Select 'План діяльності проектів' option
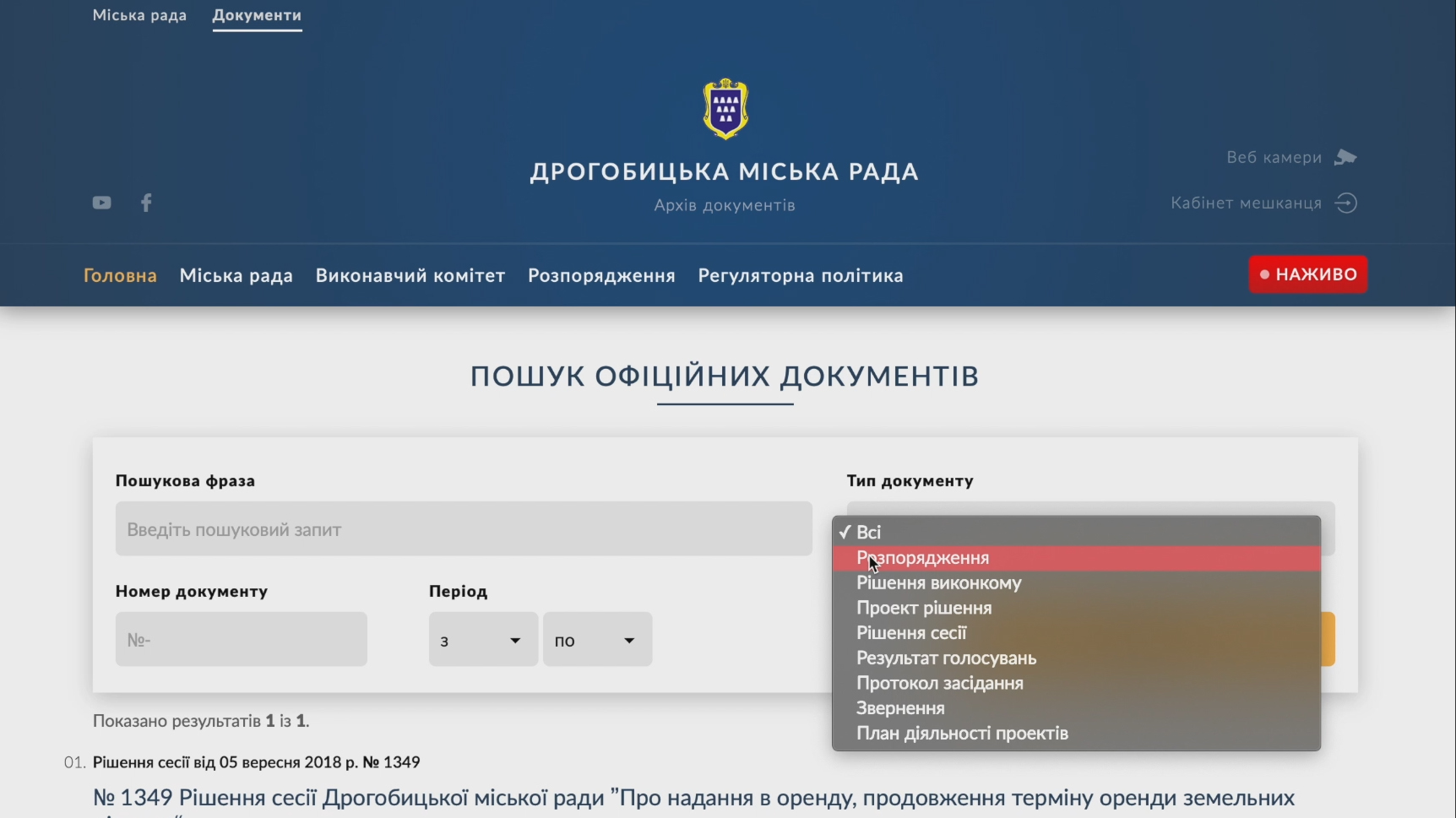The height and width of the screenshot is (818, 1456). tap(1076, 734)
